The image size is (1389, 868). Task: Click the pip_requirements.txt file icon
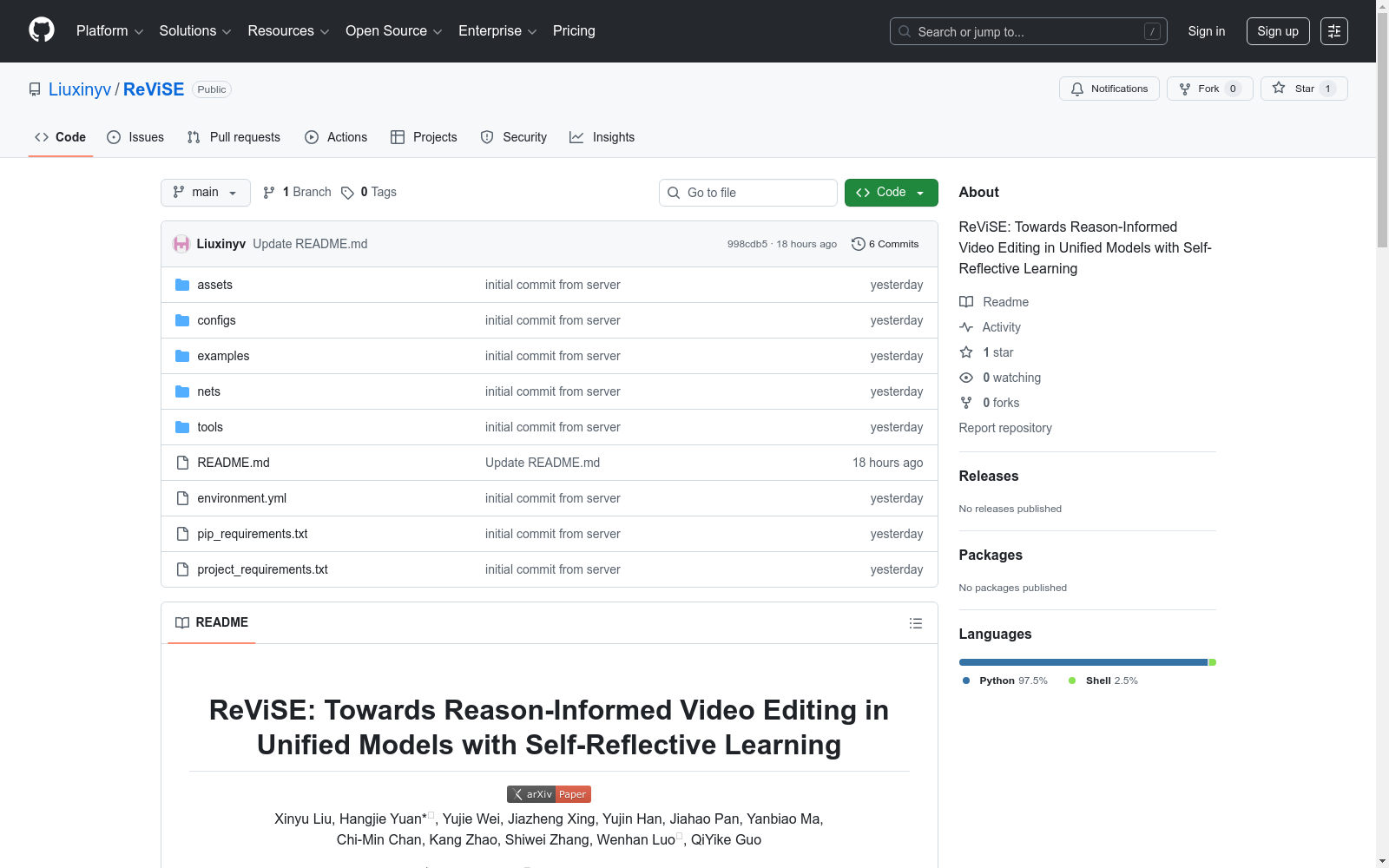[x=182, y=534]
